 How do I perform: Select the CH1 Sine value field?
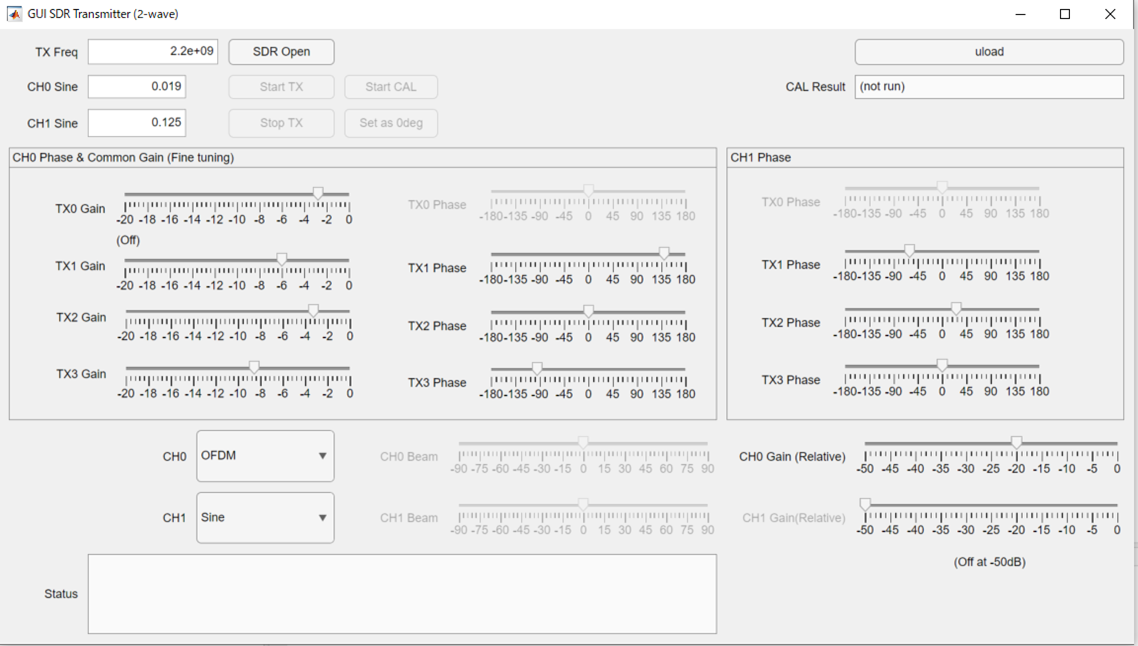click(x=137, y=123)
